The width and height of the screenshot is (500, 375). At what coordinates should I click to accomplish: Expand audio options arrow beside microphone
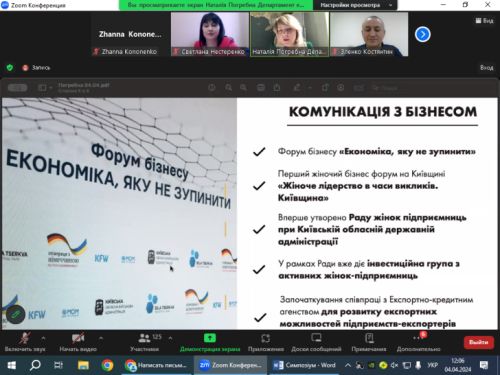[x=43, y=338]
